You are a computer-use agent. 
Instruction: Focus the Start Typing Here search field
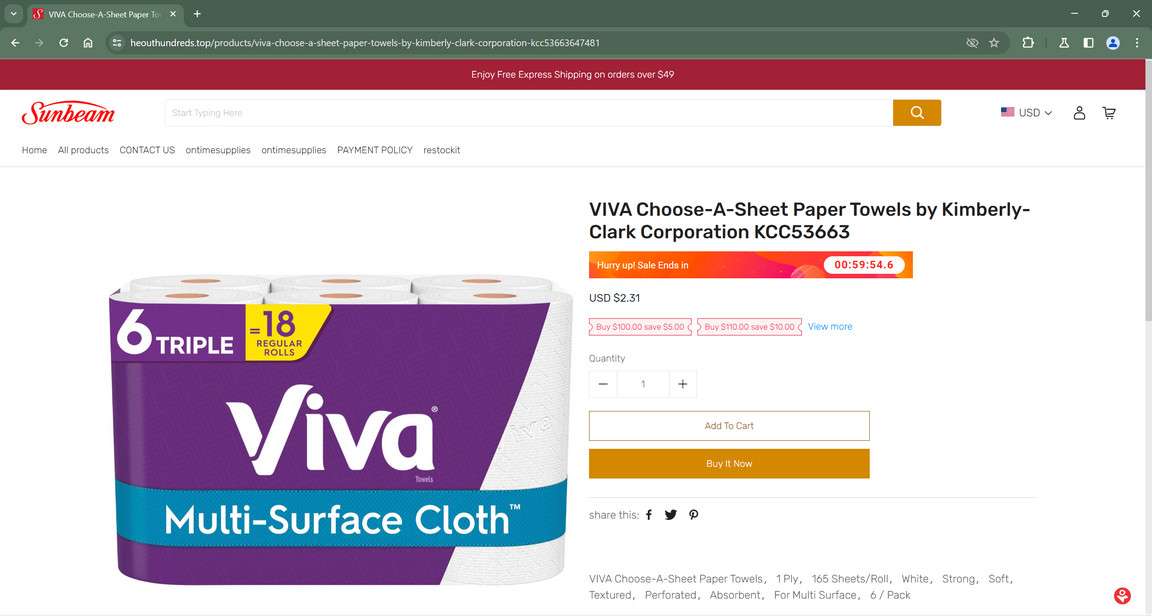529,112
